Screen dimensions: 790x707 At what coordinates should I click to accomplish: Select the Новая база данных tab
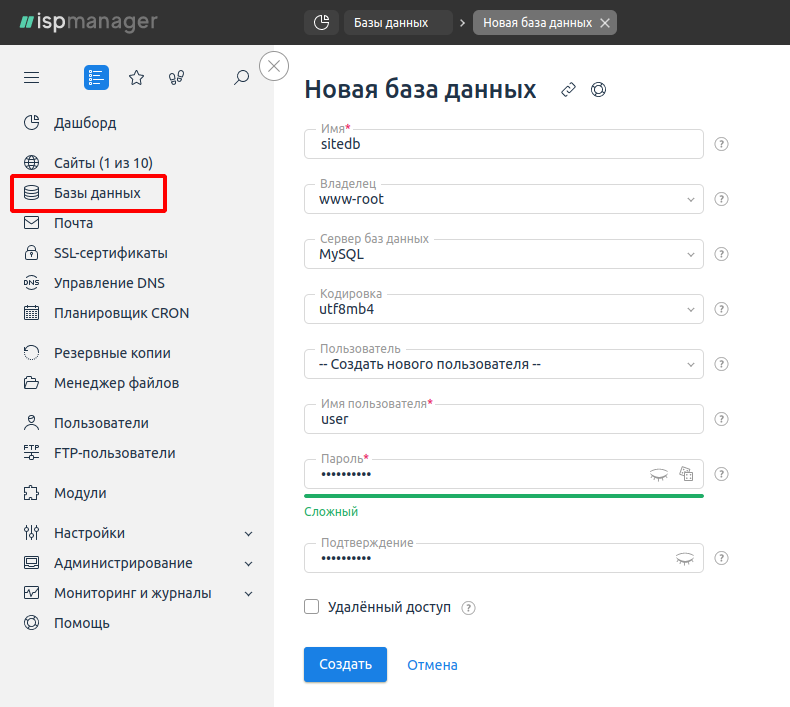point(538,23)
